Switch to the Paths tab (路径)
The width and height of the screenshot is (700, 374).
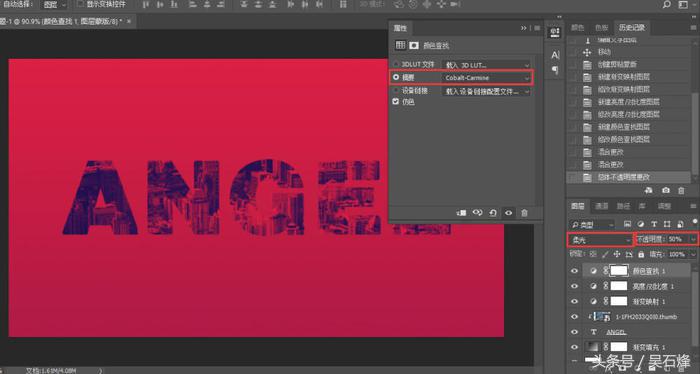623,206
